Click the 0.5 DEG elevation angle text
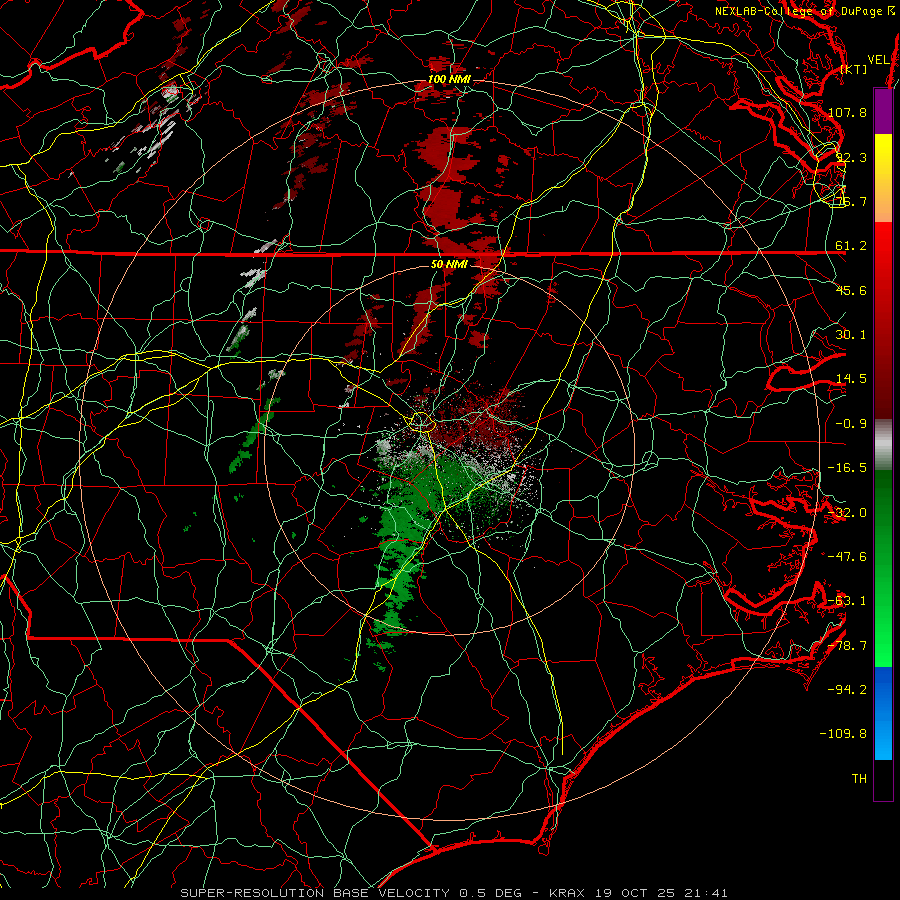900x900 pixels. pyautogui.click(x=492, y=893)
